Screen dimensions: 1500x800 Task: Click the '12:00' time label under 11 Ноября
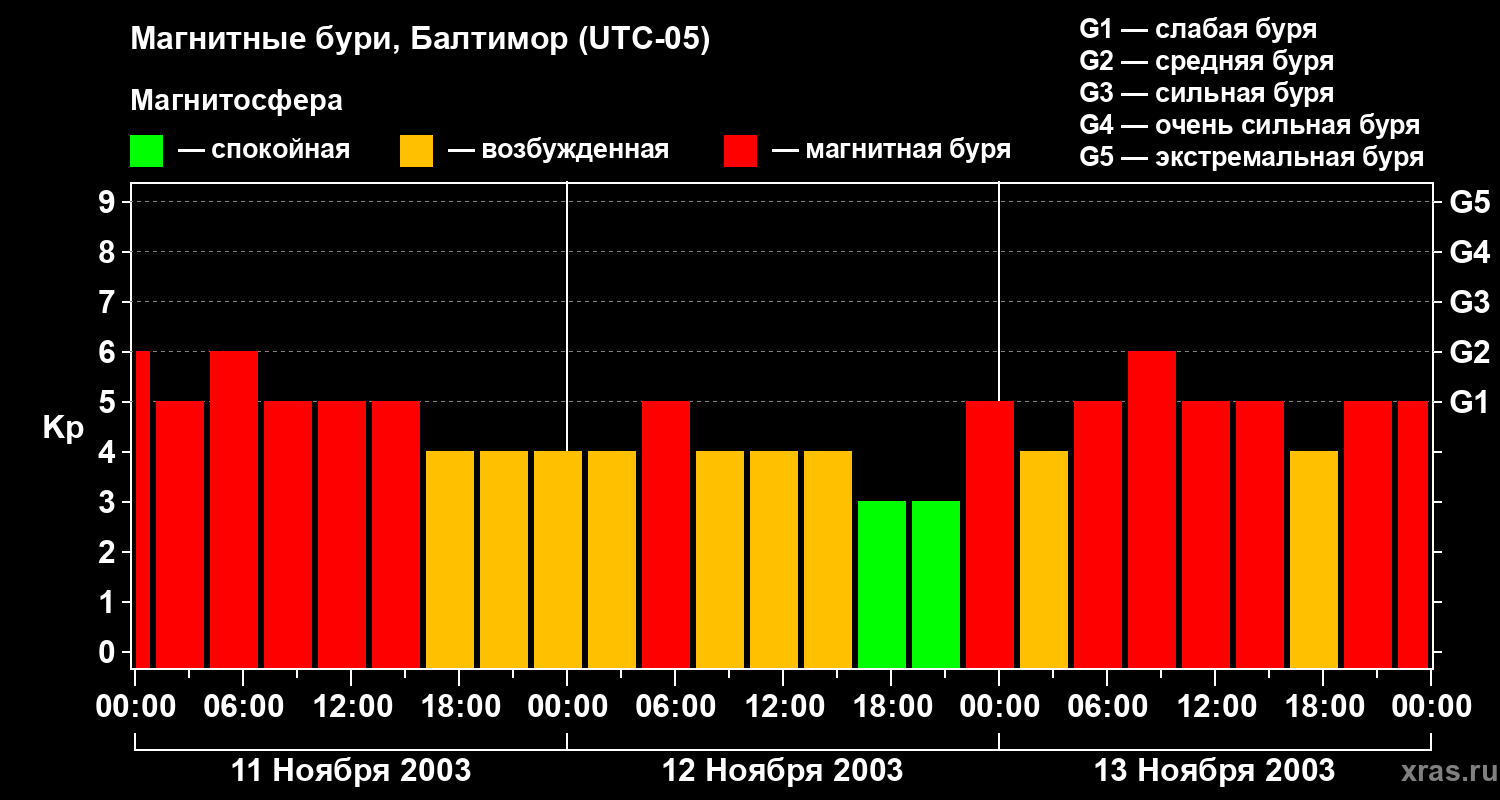pos(351,707)
